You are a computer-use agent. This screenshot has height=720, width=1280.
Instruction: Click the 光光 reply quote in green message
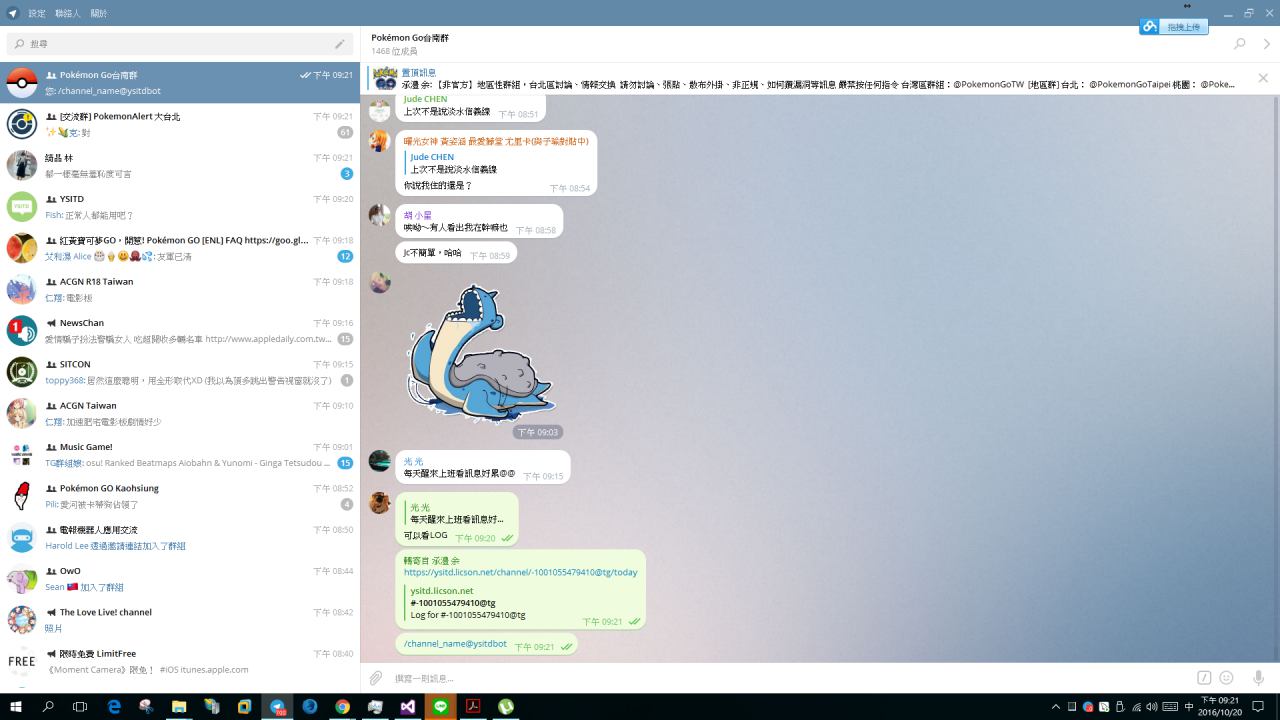[x=457, y=513]
